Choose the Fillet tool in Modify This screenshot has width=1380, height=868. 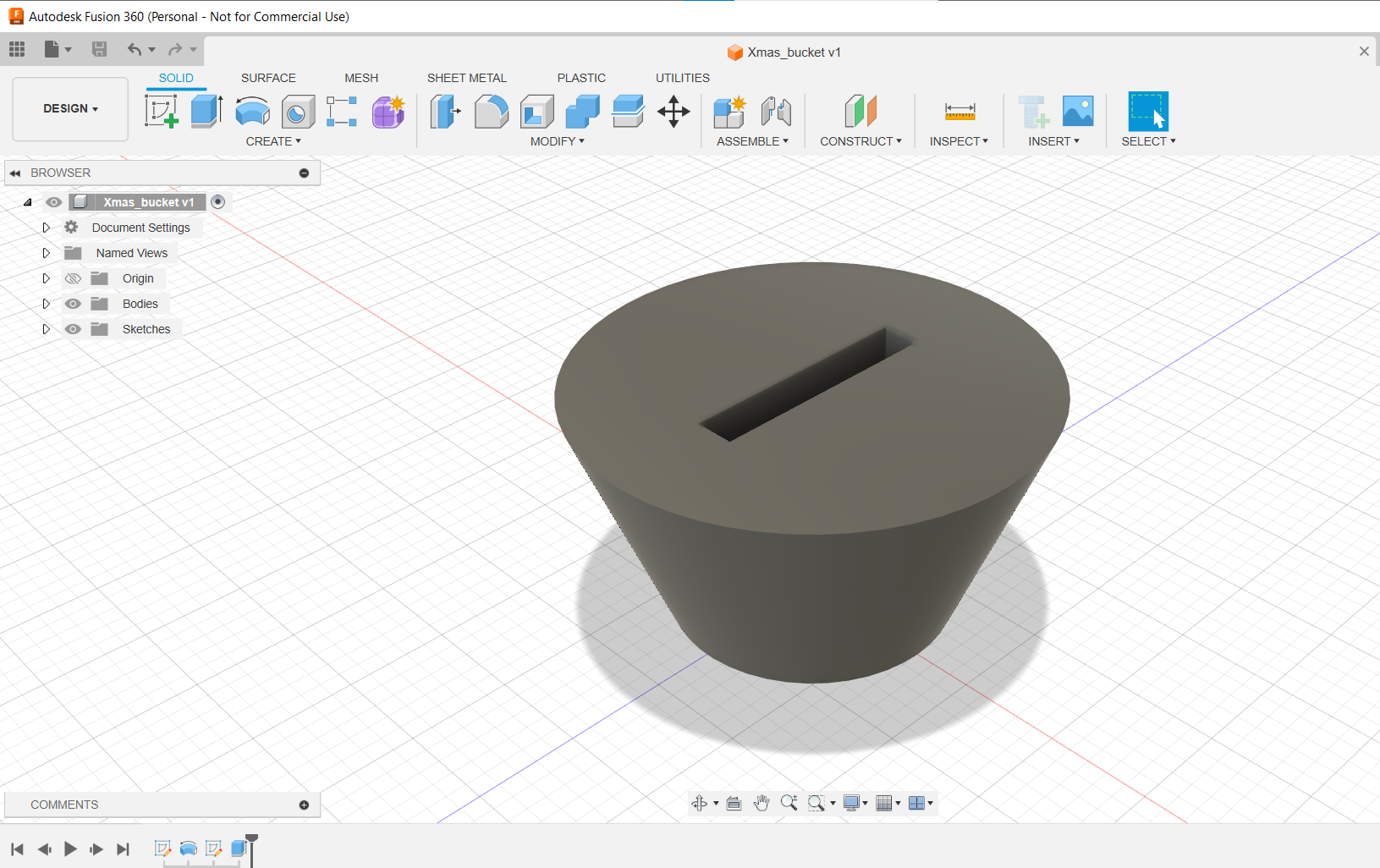pos(491,111)
